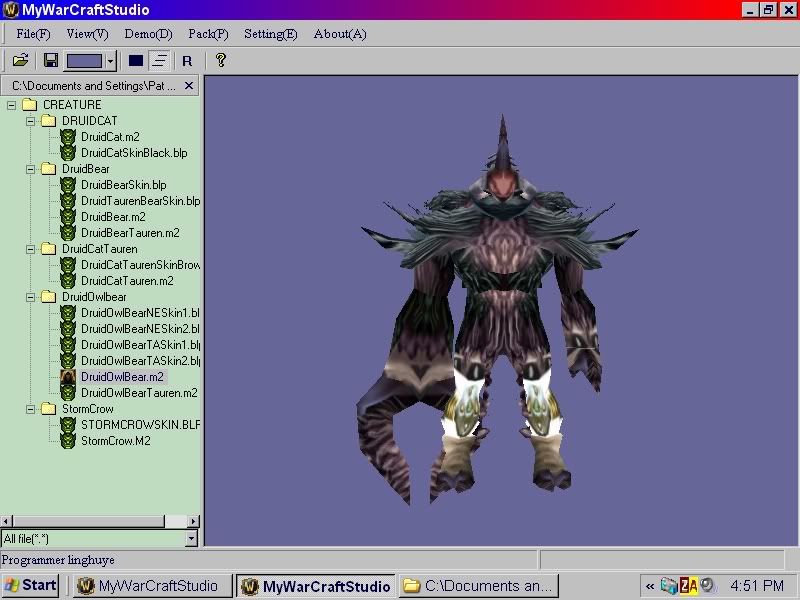
Task: Click the tree panel right scroll arrow
Action: coord(193,521)
